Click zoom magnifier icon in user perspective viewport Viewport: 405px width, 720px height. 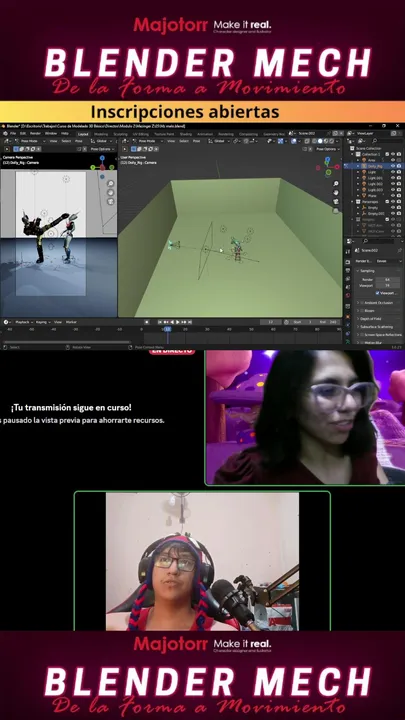pos(336,184)
